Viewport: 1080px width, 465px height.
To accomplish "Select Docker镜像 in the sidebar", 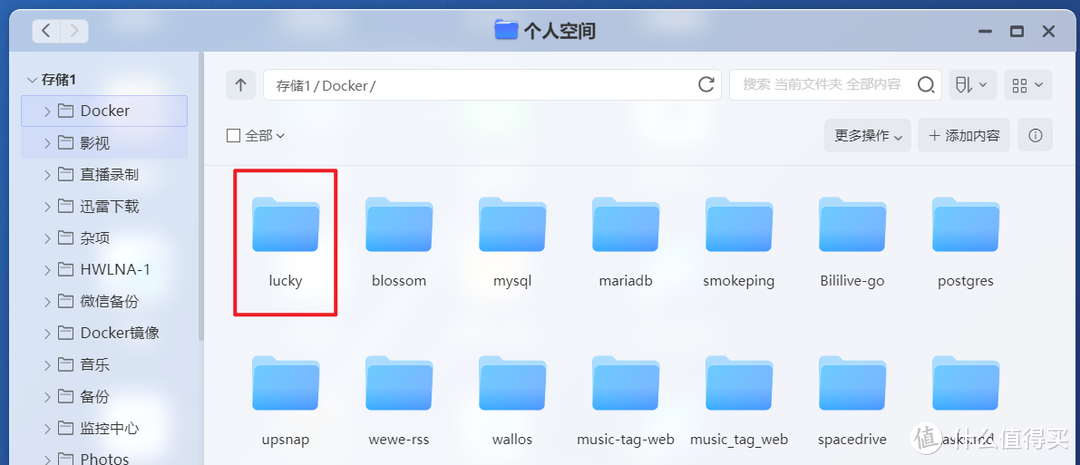I will coord(104,333).
